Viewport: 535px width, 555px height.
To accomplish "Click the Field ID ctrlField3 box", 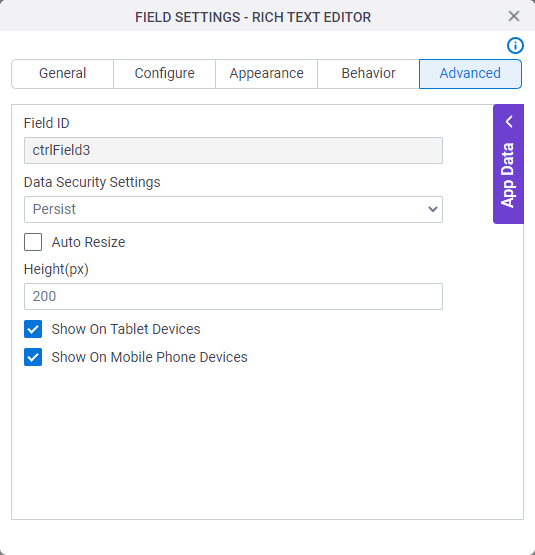I will point(233,150).
